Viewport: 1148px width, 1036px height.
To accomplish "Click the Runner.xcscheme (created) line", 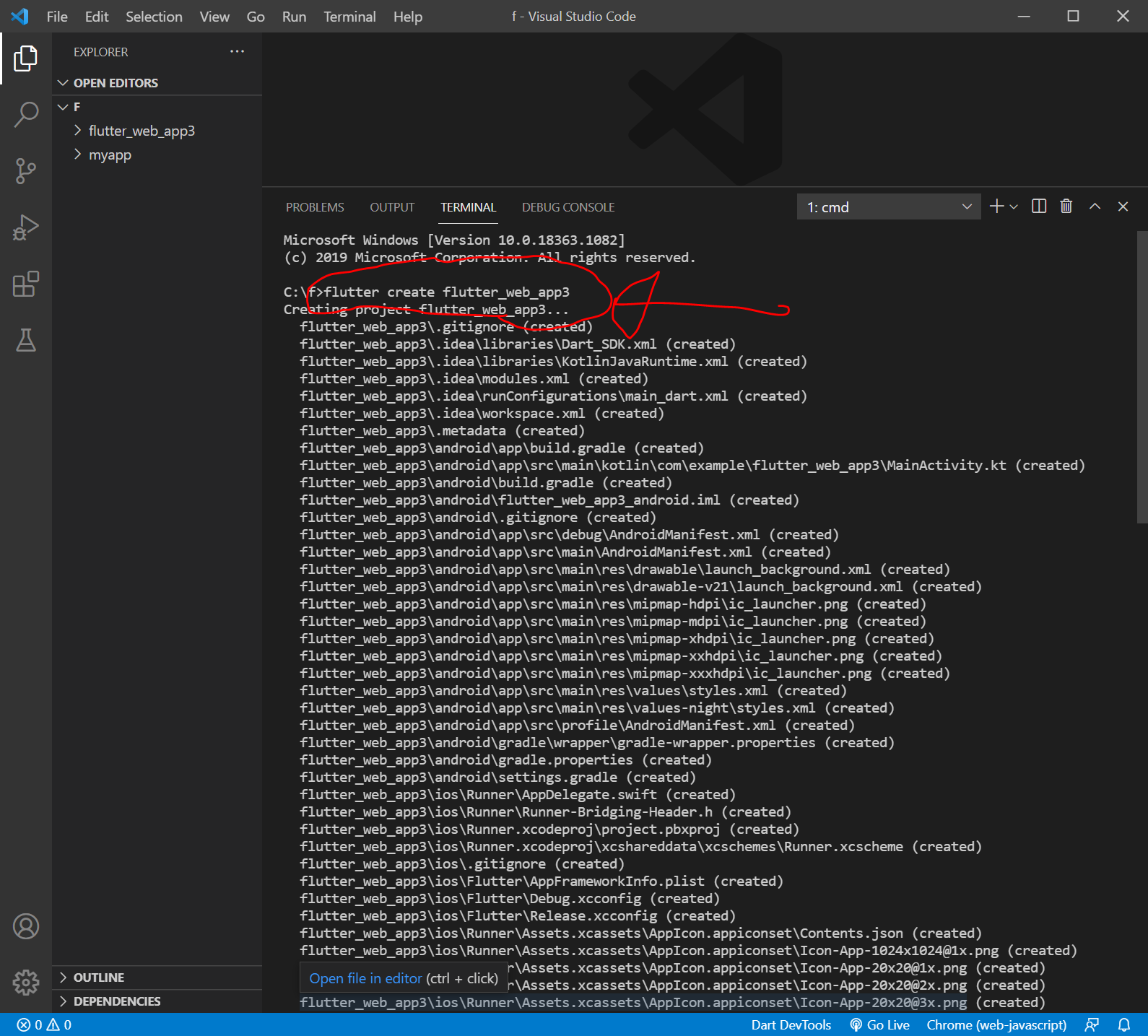I will (640, 847).
